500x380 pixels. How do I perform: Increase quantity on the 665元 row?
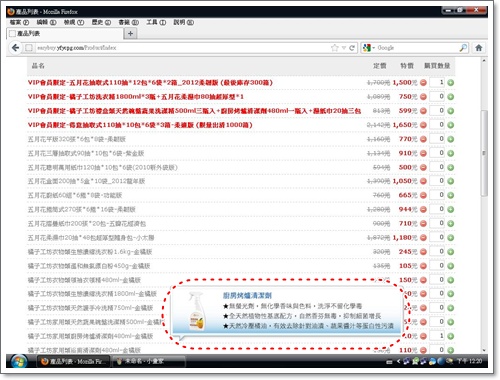pyautogui.click(x=451, y=195)
